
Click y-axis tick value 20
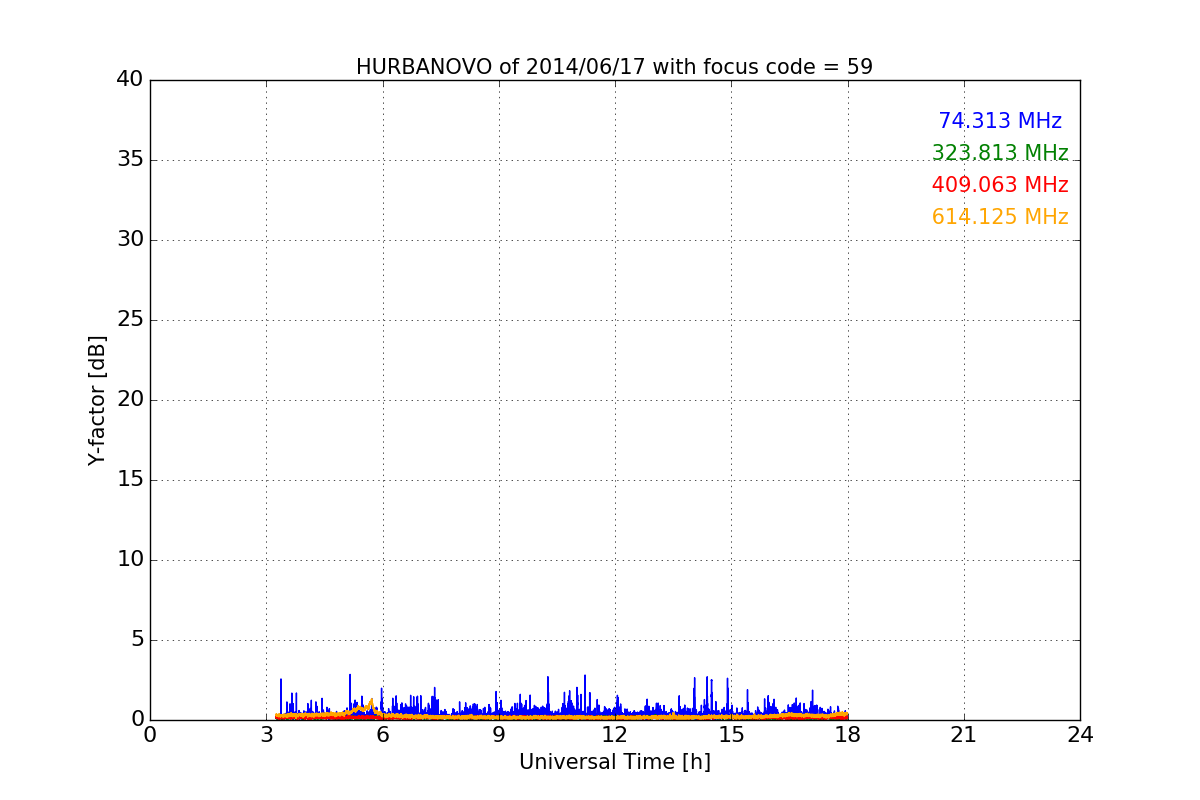click(x=130, y=400)
